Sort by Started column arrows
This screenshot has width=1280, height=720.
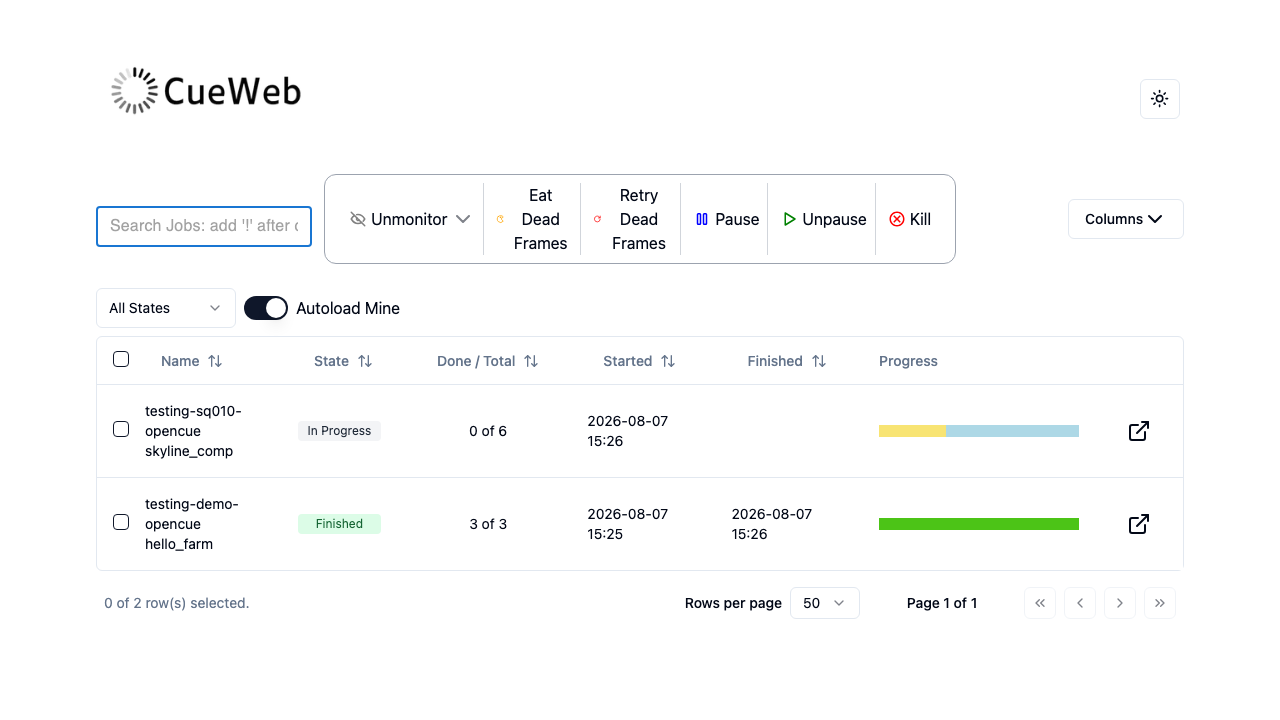click(668, 361)
